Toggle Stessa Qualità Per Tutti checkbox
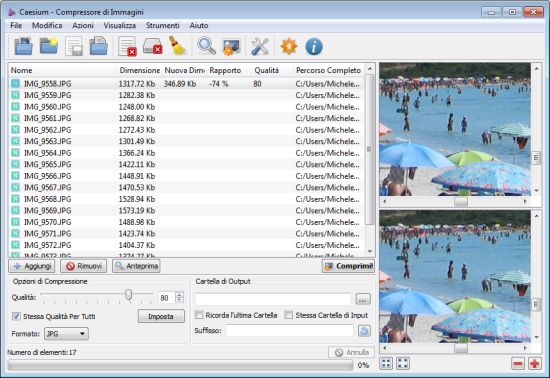 coord(16,316)
